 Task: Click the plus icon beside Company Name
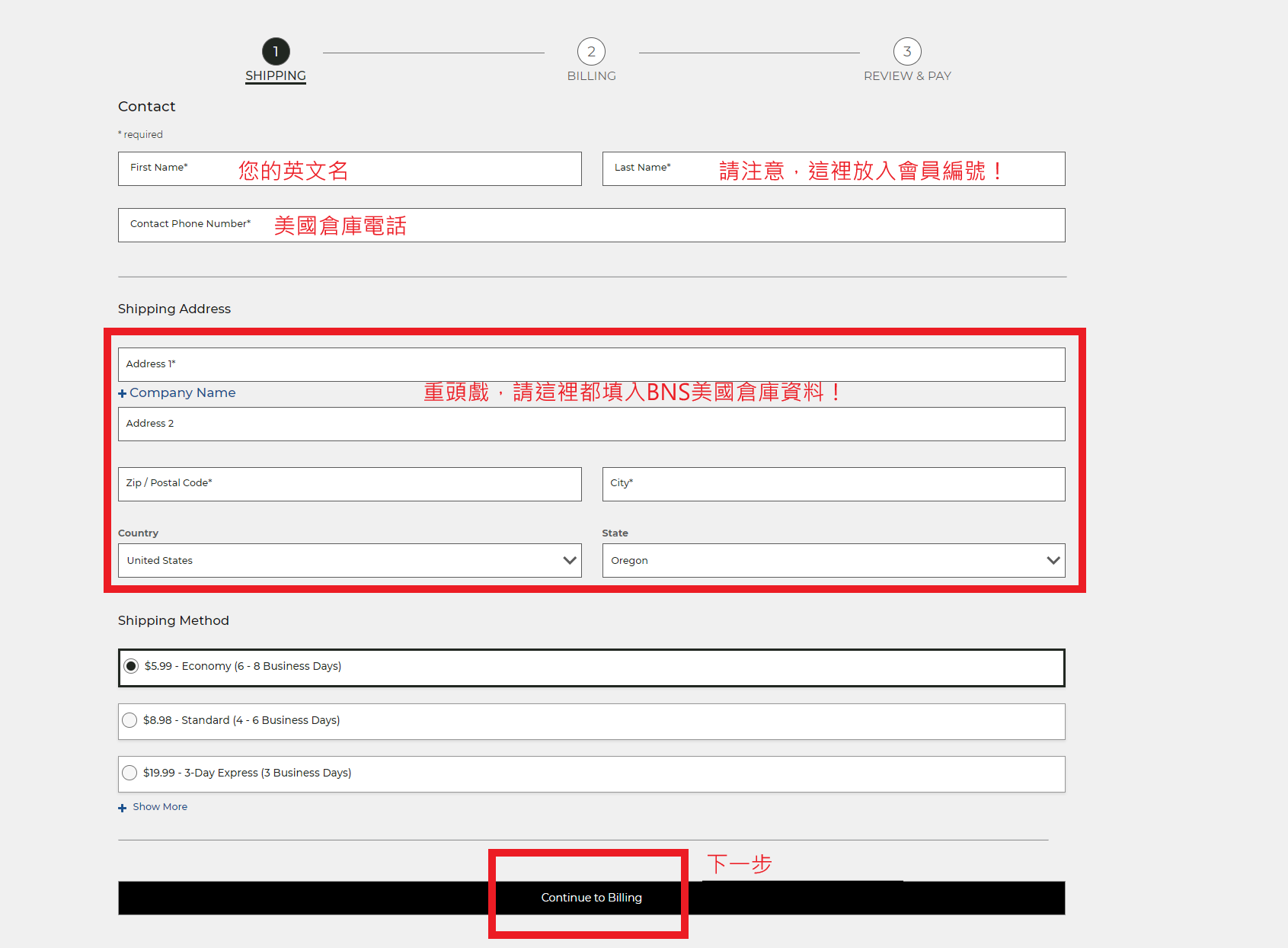[123, 393]
